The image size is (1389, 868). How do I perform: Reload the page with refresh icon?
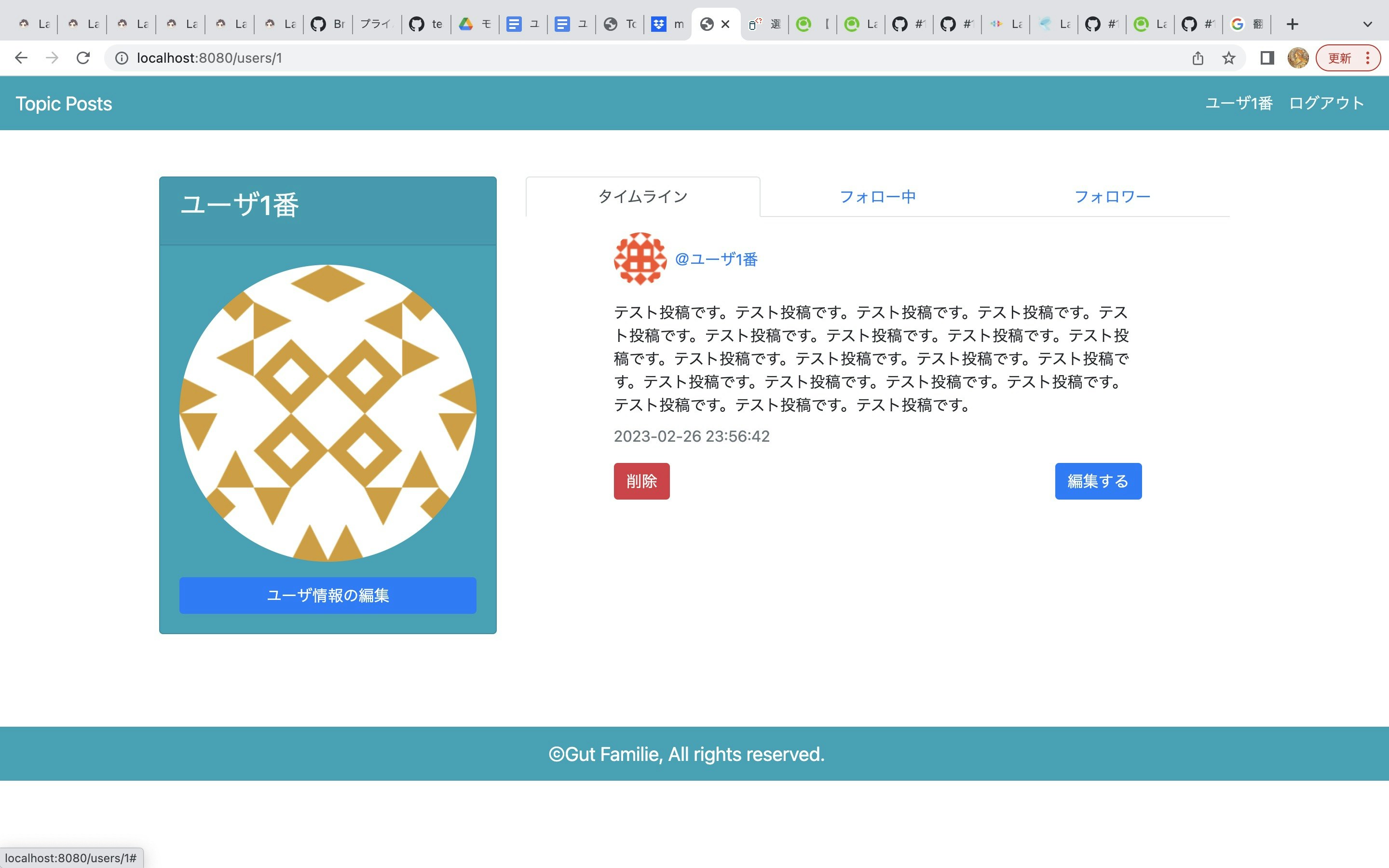83,58
